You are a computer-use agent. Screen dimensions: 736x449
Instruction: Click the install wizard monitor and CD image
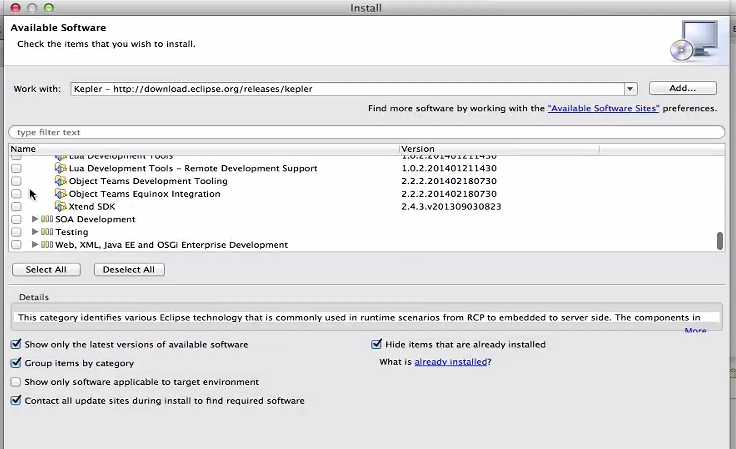pyautogui.click(x=694, y=41)
